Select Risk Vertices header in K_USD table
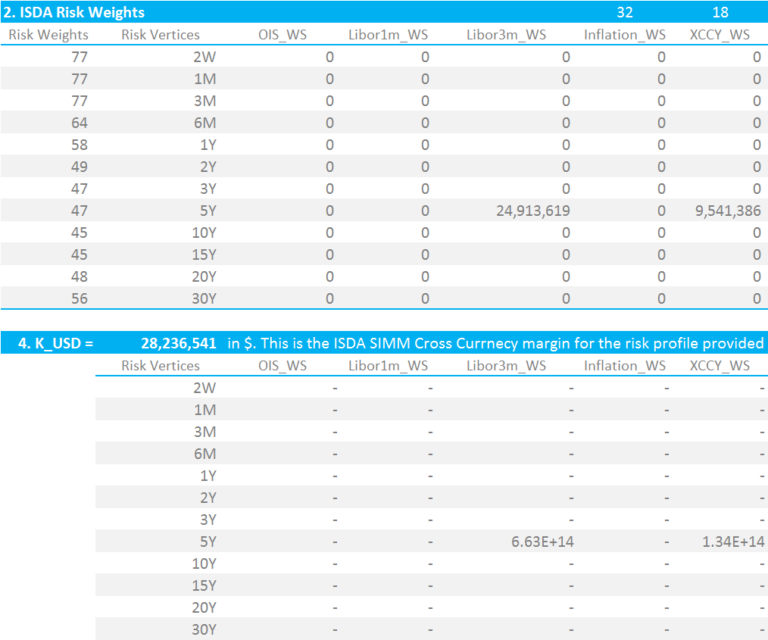The width and height of the screenshot is (768, 640). (160, 366)
